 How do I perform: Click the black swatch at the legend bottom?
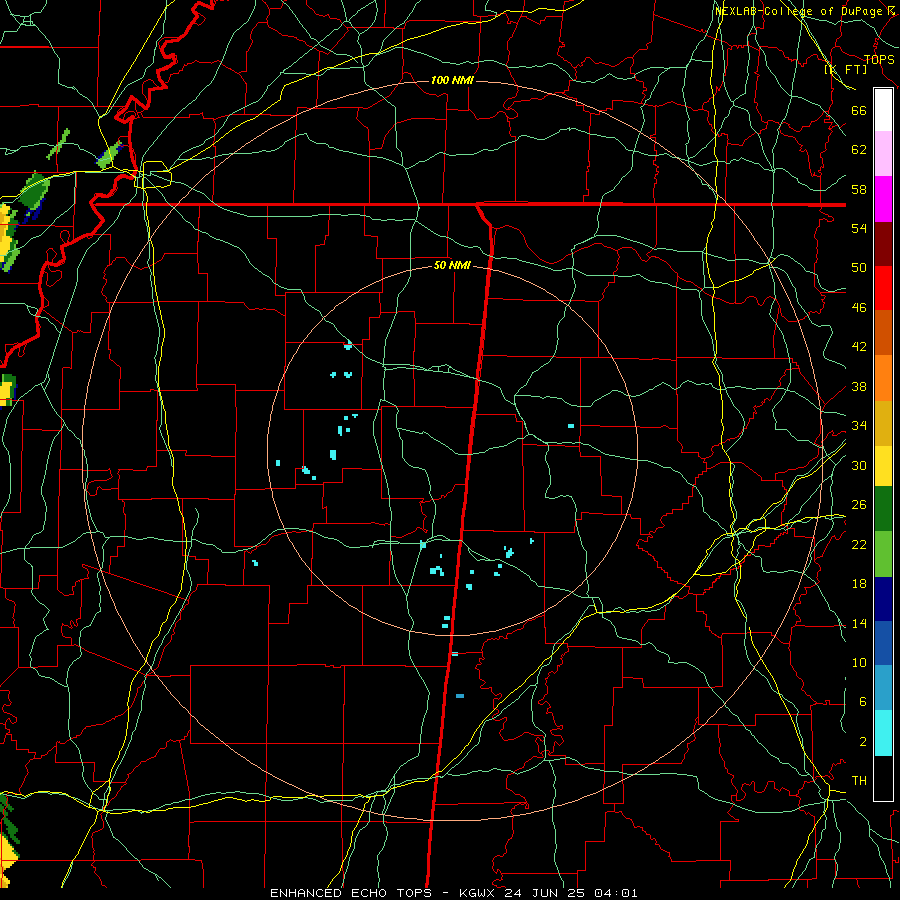point(883,778)
